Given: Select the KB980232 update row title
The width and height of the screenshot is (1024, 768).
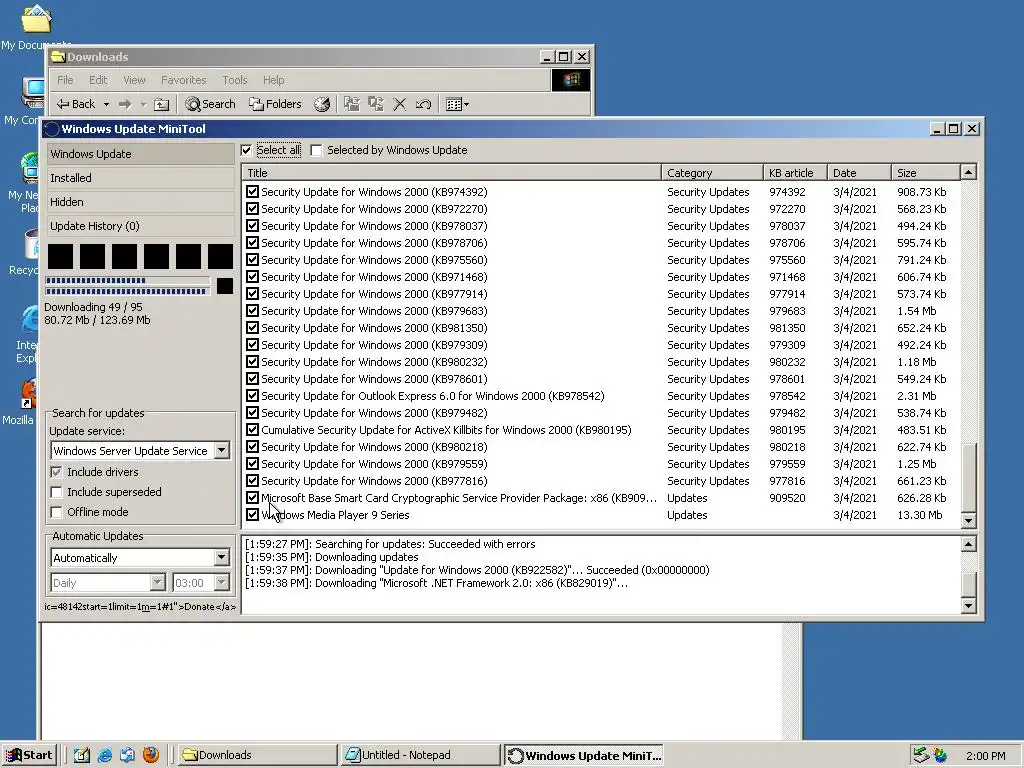Looking at the screenshot, I should tap(374, 362).
